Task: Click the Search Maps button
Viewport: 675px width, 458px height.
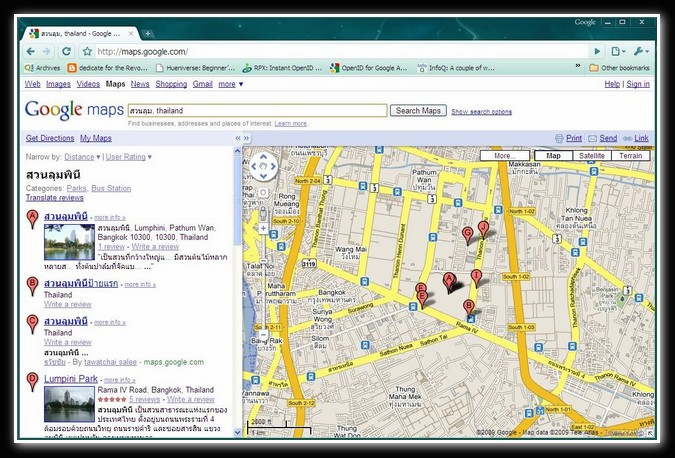Action: (418, 111)
